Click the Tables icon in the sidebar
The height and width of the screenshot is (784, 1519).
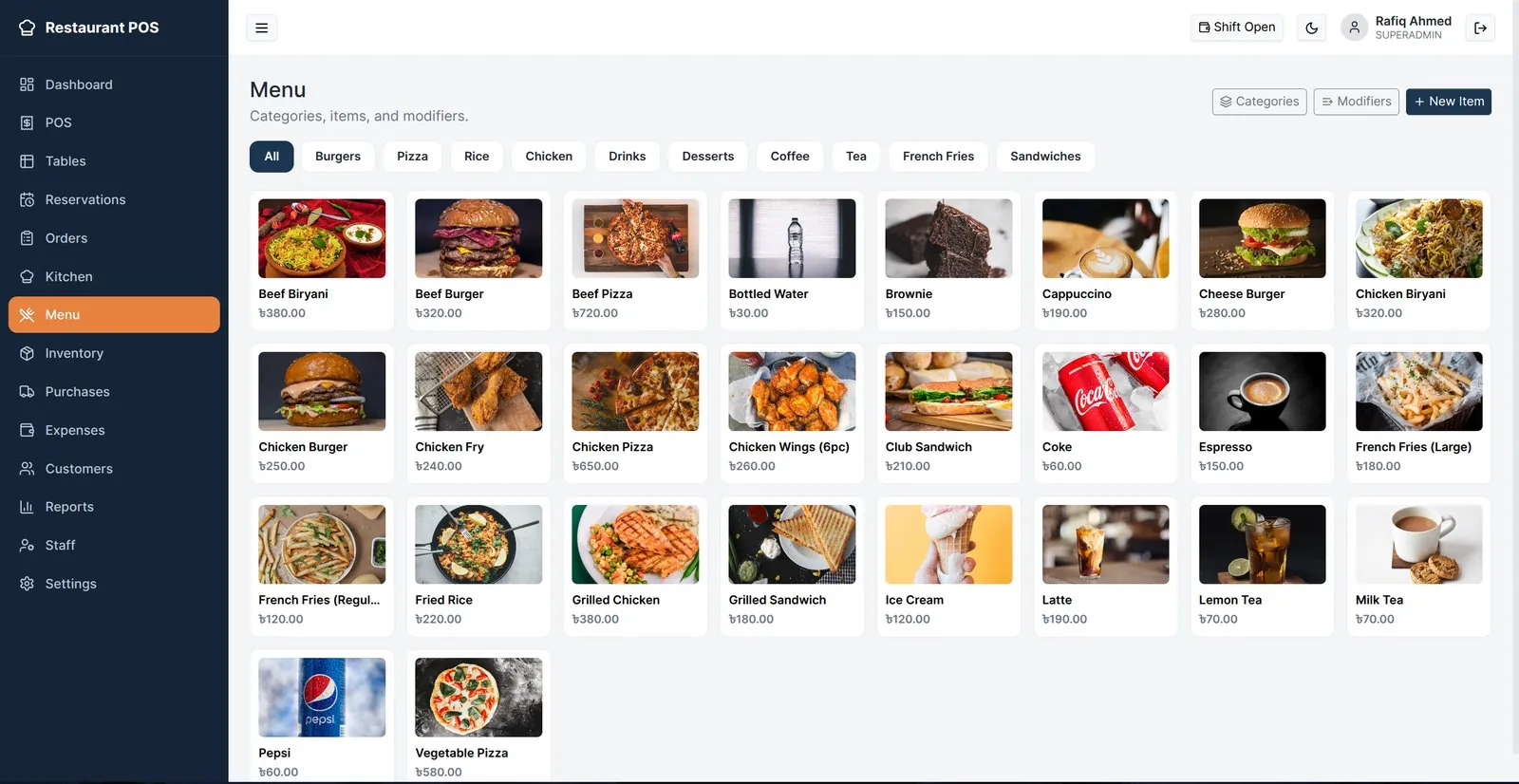click(x=27, y=161)
